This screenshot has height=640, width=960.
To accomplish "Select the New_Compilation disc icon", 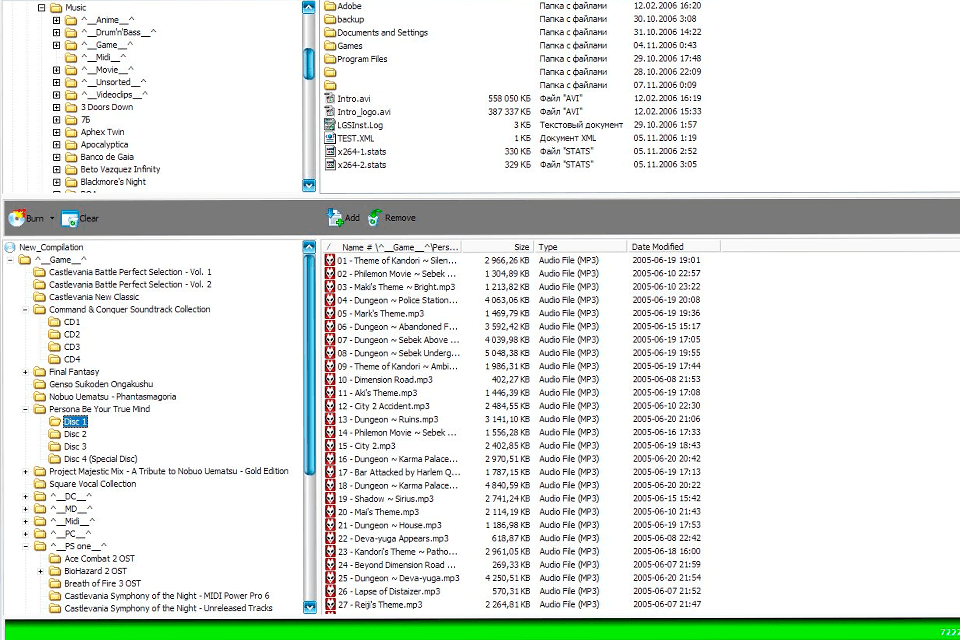I will point(10,247).
